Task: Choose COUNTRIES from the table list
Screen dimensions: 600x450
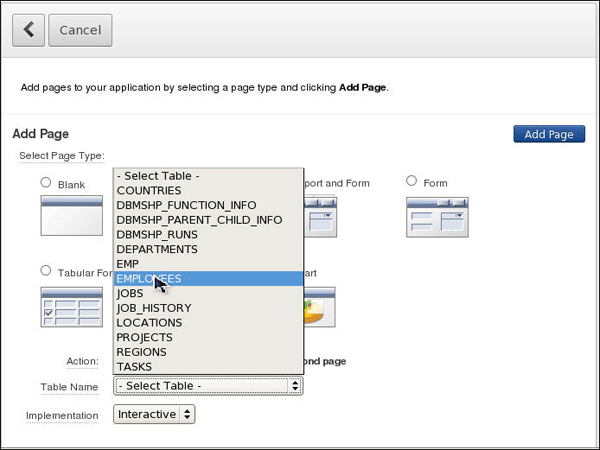Action: tap(209, 191)
